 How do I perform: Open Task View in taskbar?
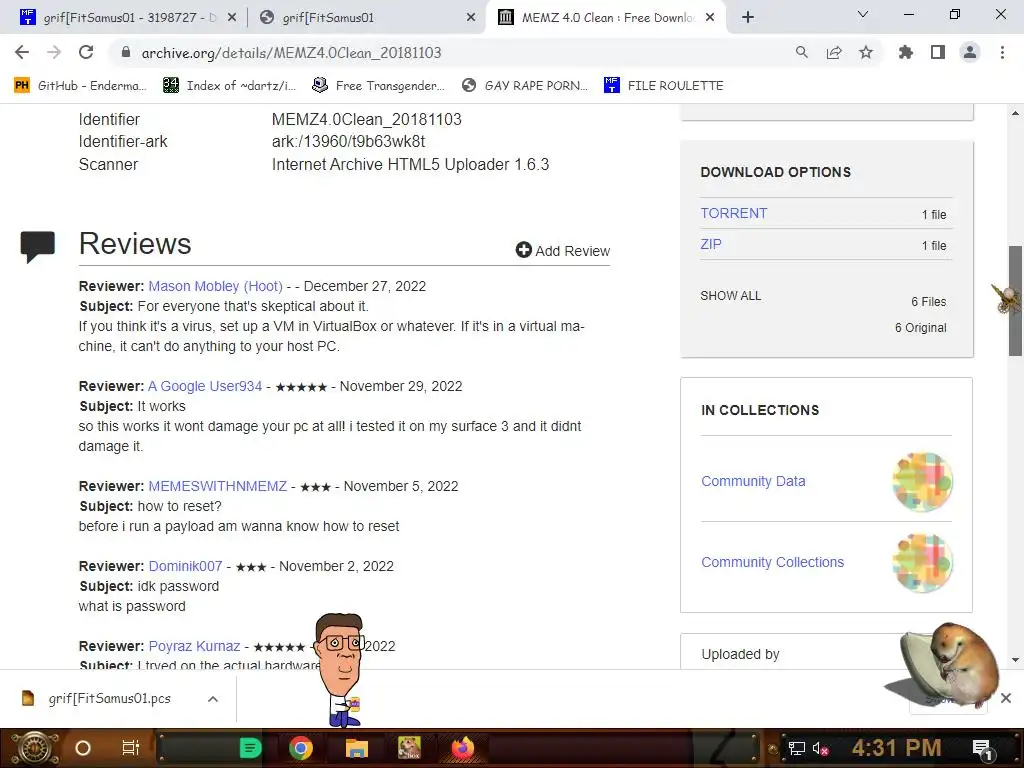[x=131, y=748]
